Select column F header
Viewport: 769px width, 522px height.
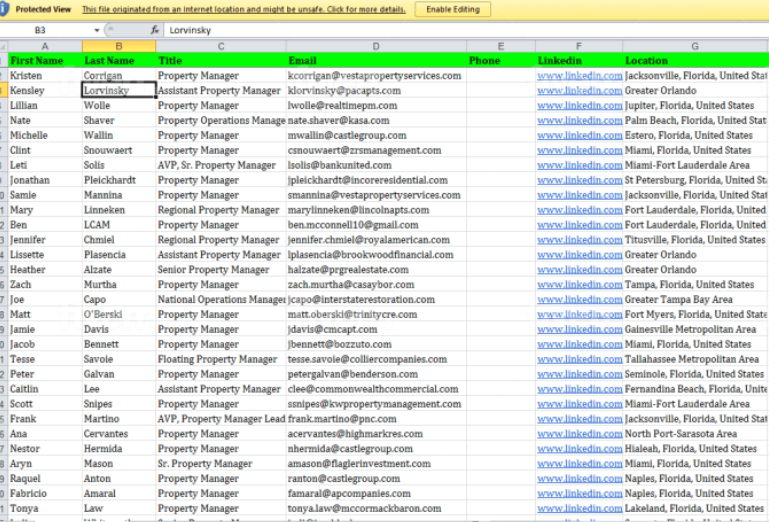[x=579, y=47]
